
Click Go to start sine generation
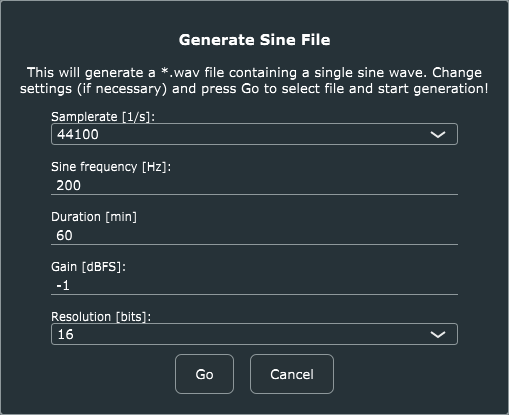click(204, 374)
